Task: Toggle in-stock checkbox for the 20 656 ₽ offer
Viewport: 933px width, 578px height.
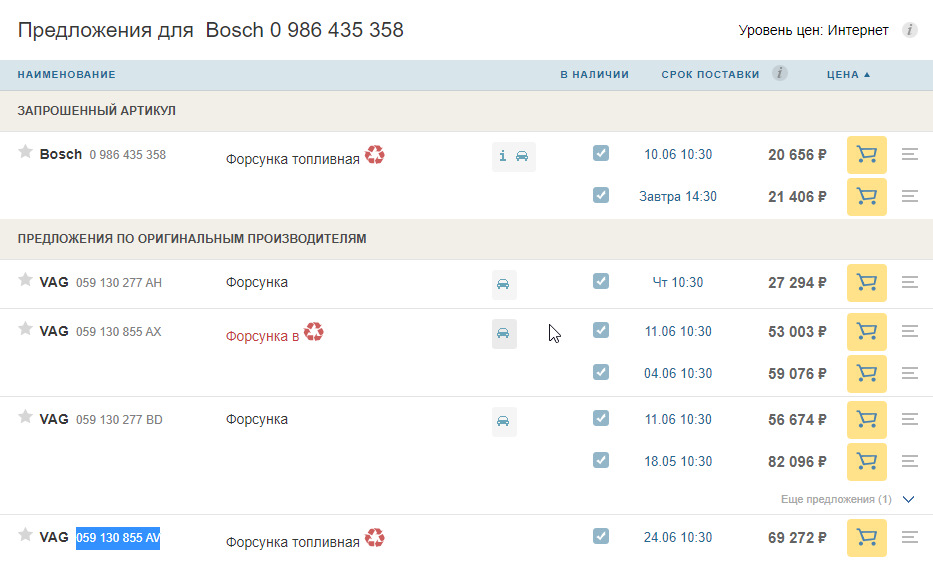Action: (601, 153)
